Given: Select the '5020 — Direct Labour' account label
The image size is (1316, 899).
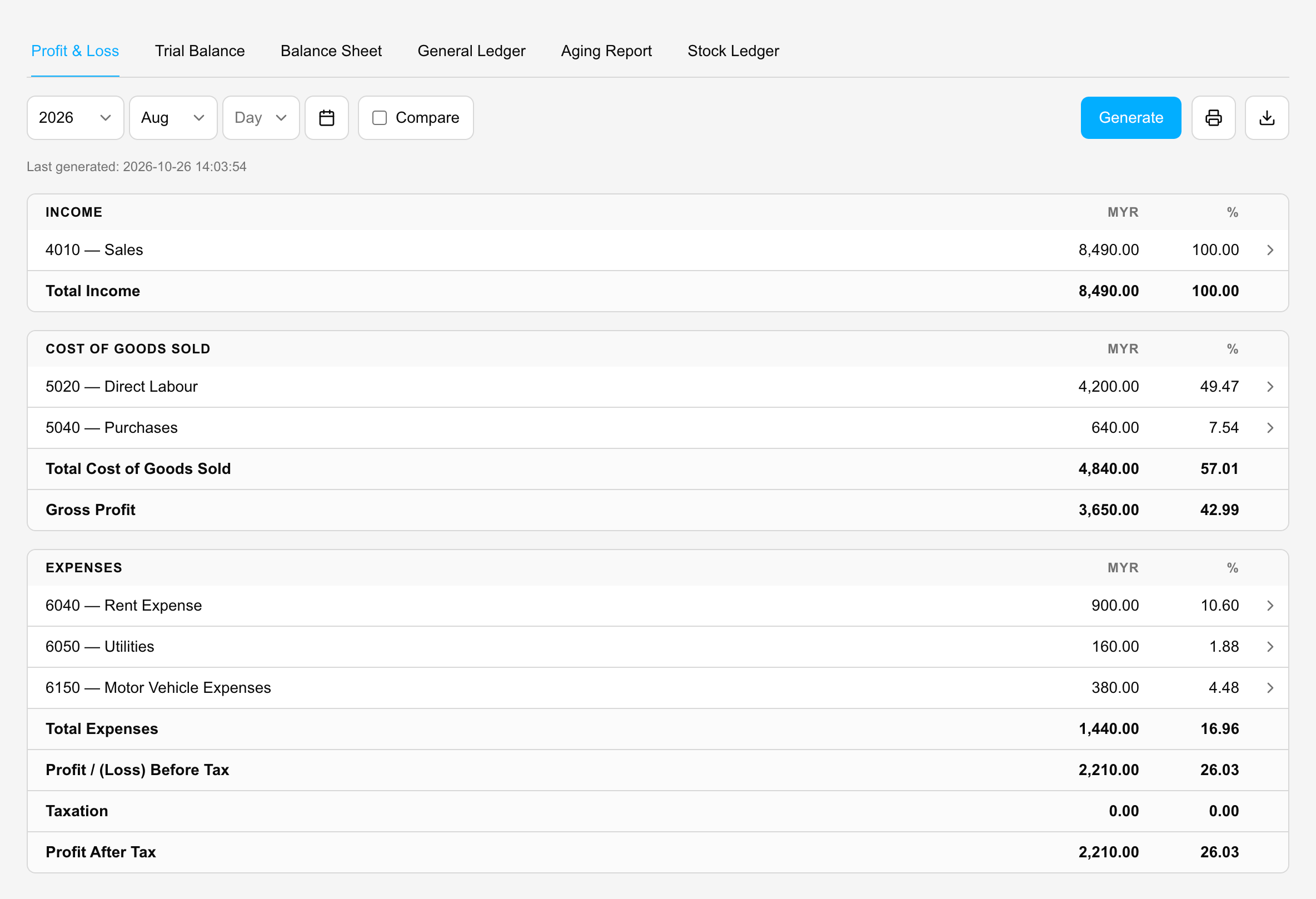Looking at the screenshot, I should (x=122, y=387).
